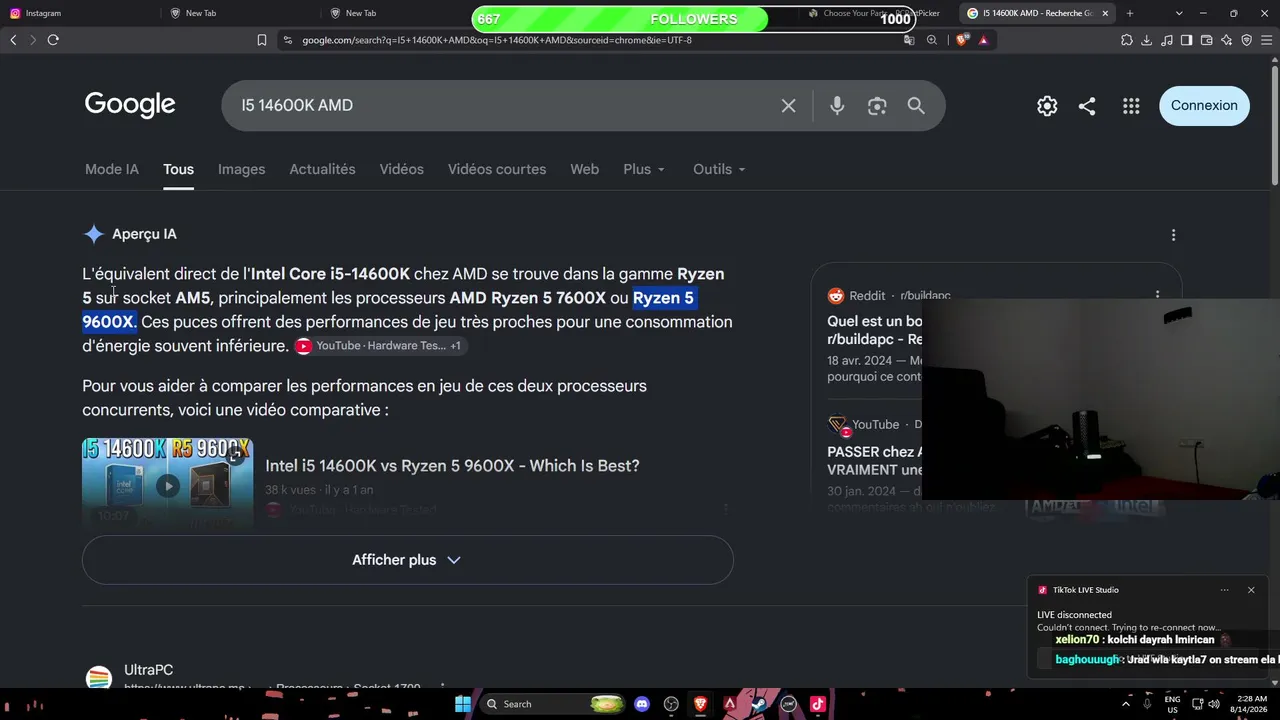Click the taskbar Search box

(x=553, y=704)
